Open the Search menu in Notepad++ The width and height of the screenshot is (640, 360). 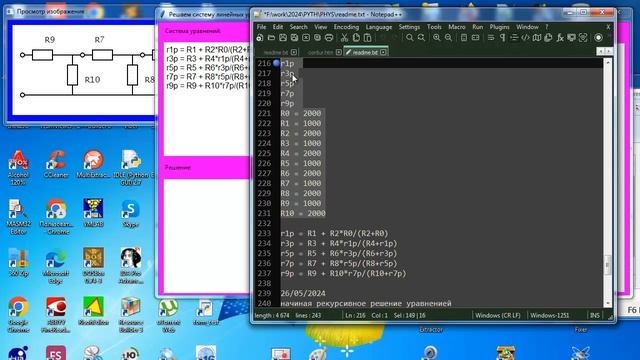[298, 27]
